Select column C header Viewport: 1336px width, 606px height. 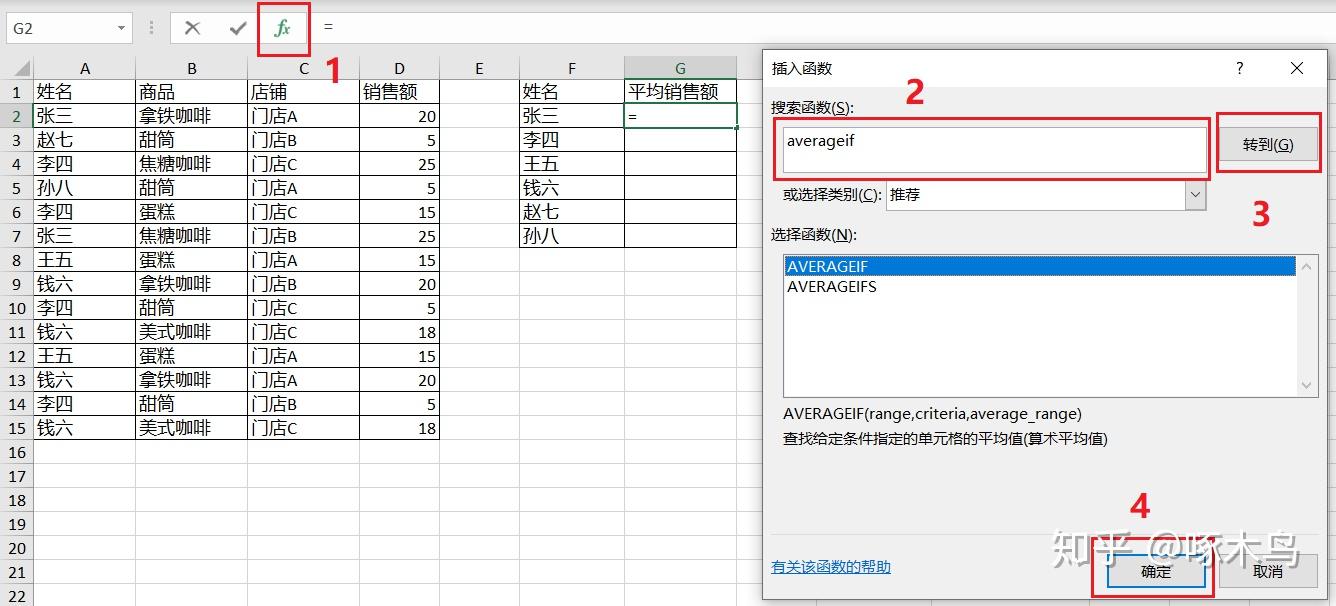pos(304,68)
